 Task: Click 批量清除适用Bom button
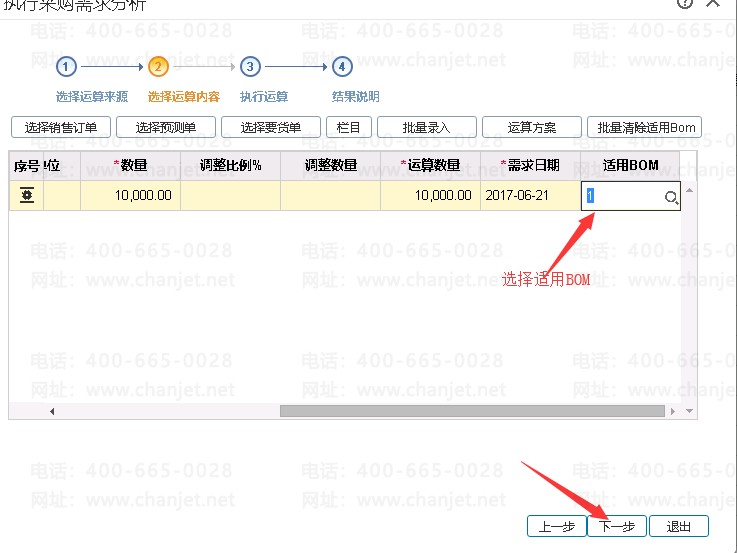click(x=644, y=127)
